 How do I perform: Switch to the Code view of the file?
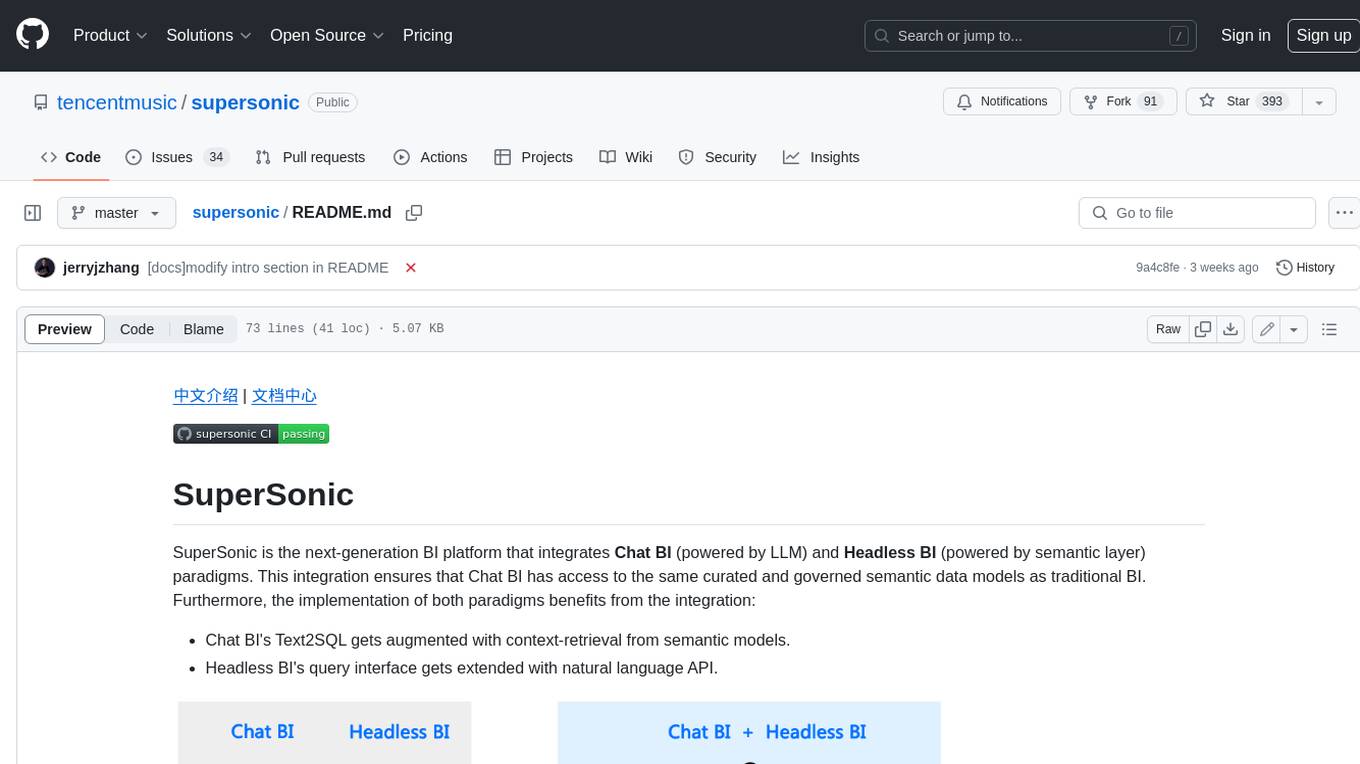137,329
